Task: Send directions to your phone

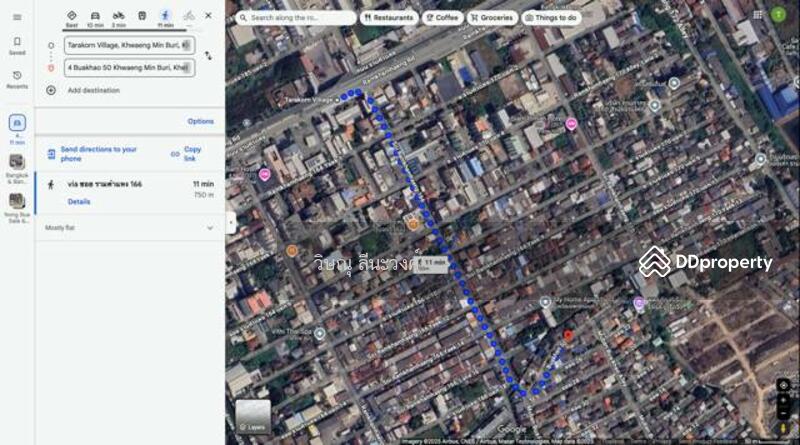Action: coord(98,154)
